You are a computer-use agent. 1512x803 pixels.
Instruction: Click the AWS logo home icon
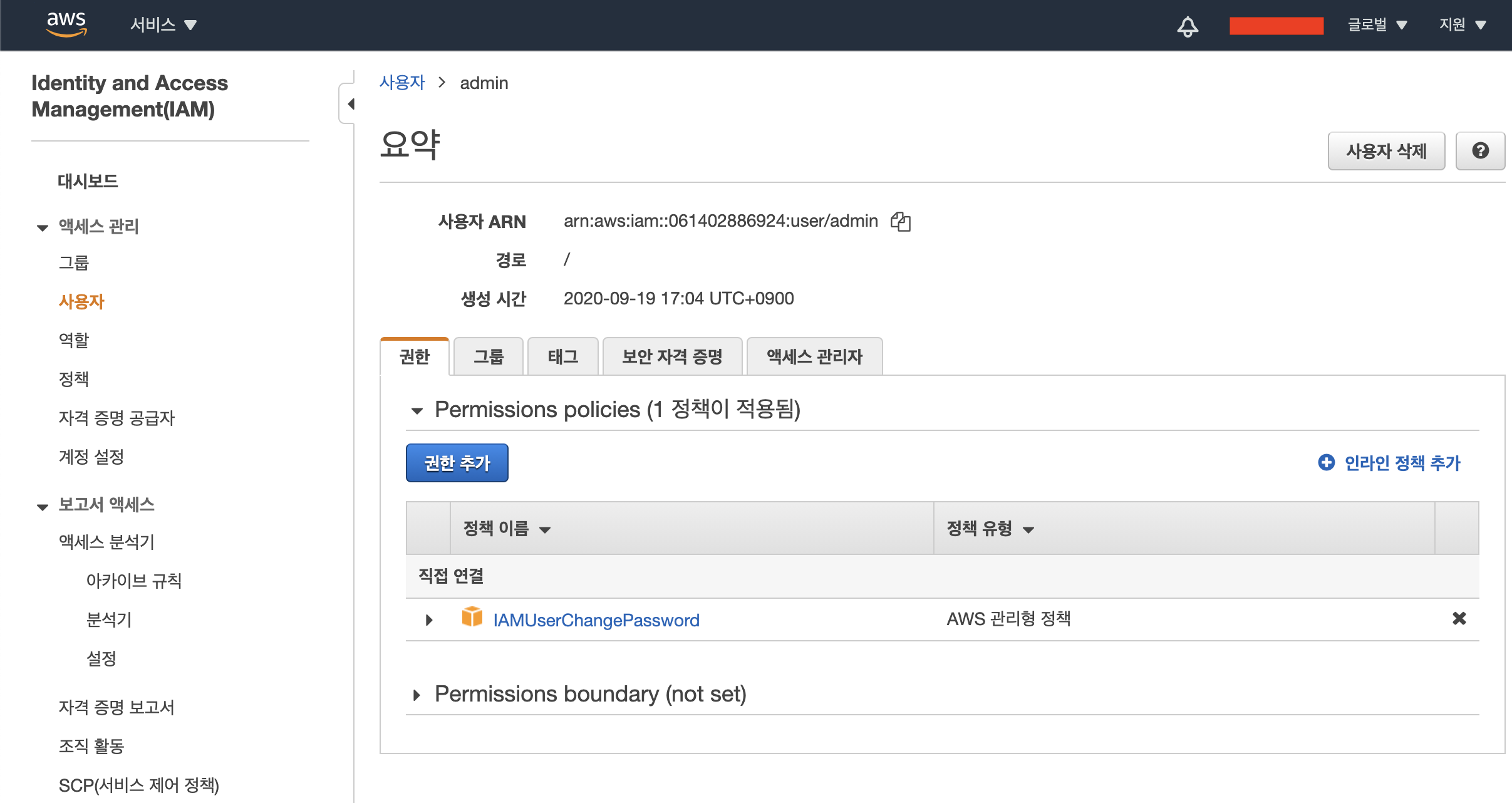click(66, 24)
